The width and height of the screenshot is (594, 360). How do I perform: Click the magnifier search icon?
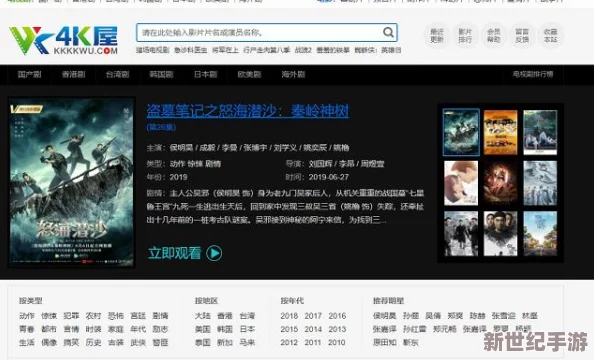[388, 33]
